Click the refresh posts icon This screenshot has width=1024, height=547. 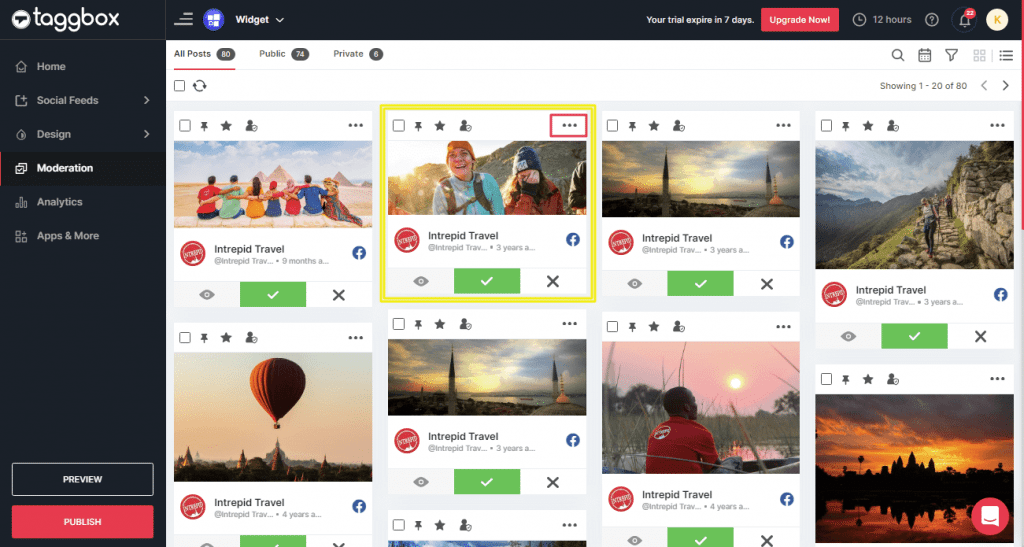tap(200, 86)
